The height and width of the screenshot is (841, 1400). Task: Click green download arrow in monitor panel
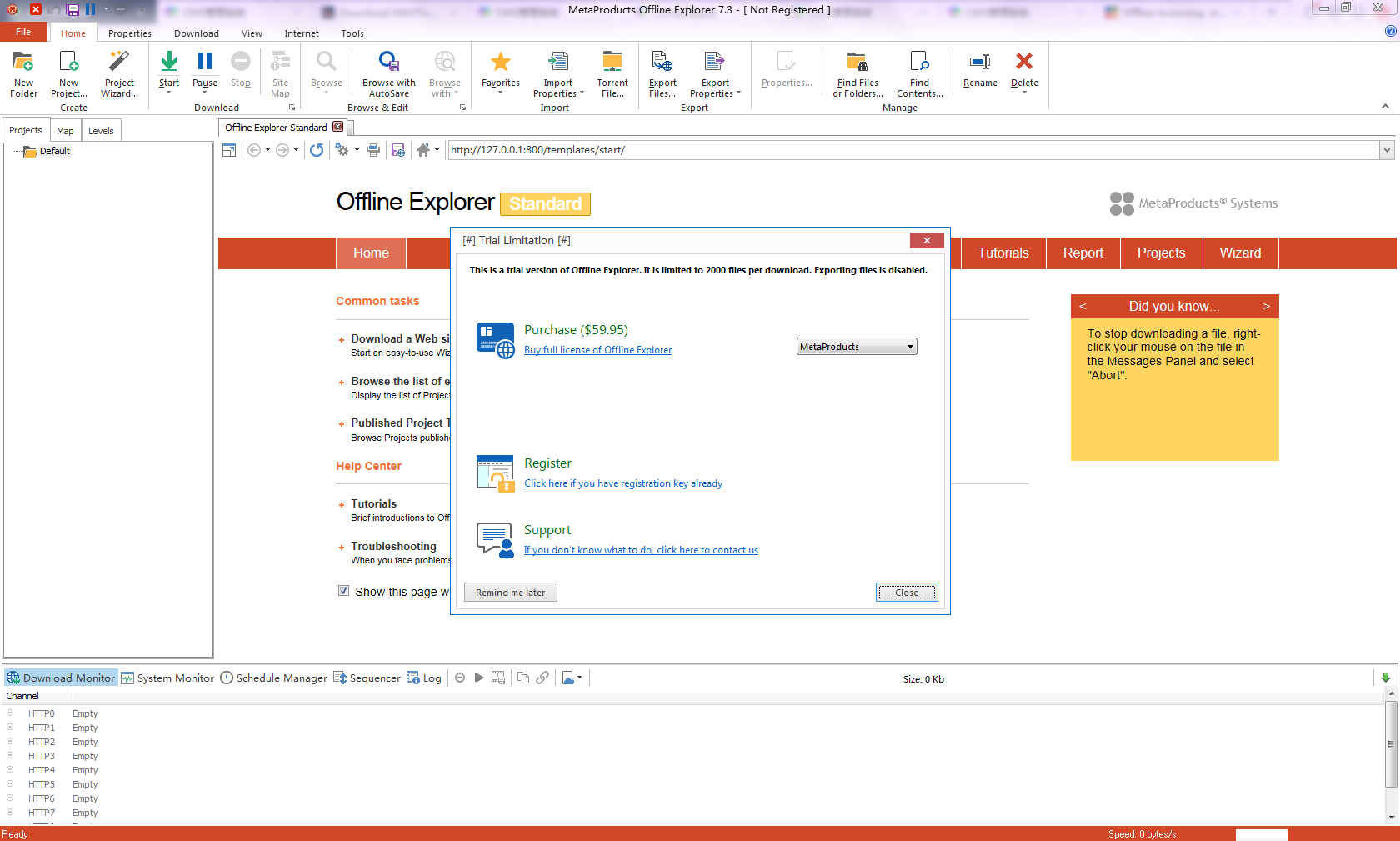coord(1386,678)
